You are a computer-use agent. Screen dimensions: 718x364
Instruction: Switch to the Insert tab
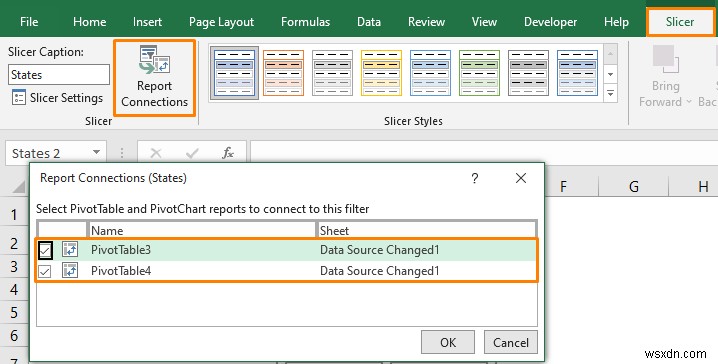147,22
